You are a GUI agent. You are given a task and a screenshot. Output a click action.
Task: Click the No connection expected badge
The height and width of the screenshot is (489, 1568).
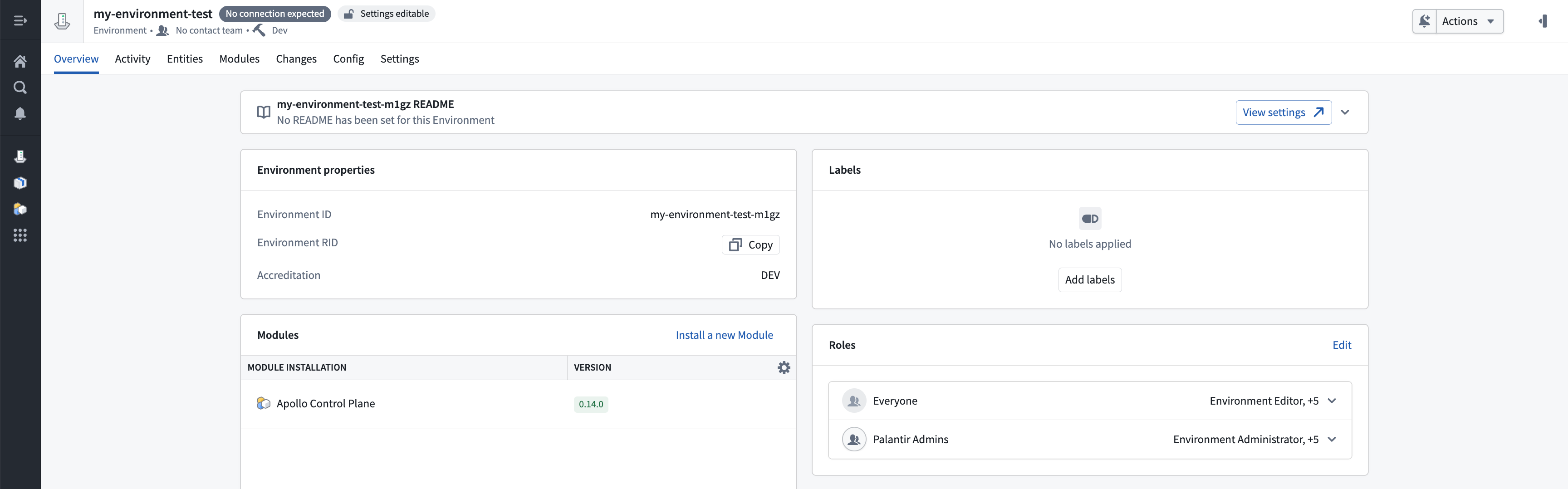tap(275, 13)
